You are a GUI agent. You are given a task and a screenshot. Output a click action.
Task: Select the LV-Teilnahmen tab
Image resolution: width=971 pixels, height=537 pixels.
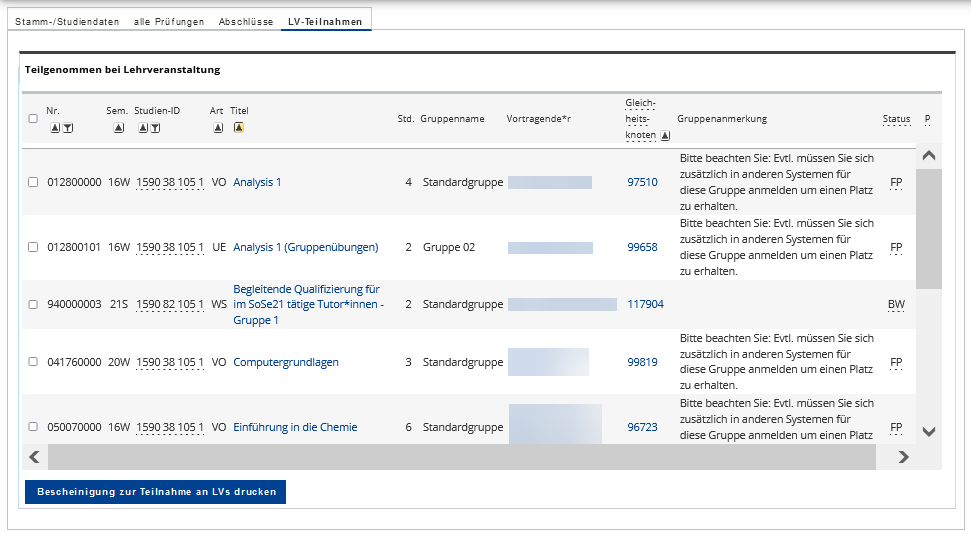(x=325, y=22)
